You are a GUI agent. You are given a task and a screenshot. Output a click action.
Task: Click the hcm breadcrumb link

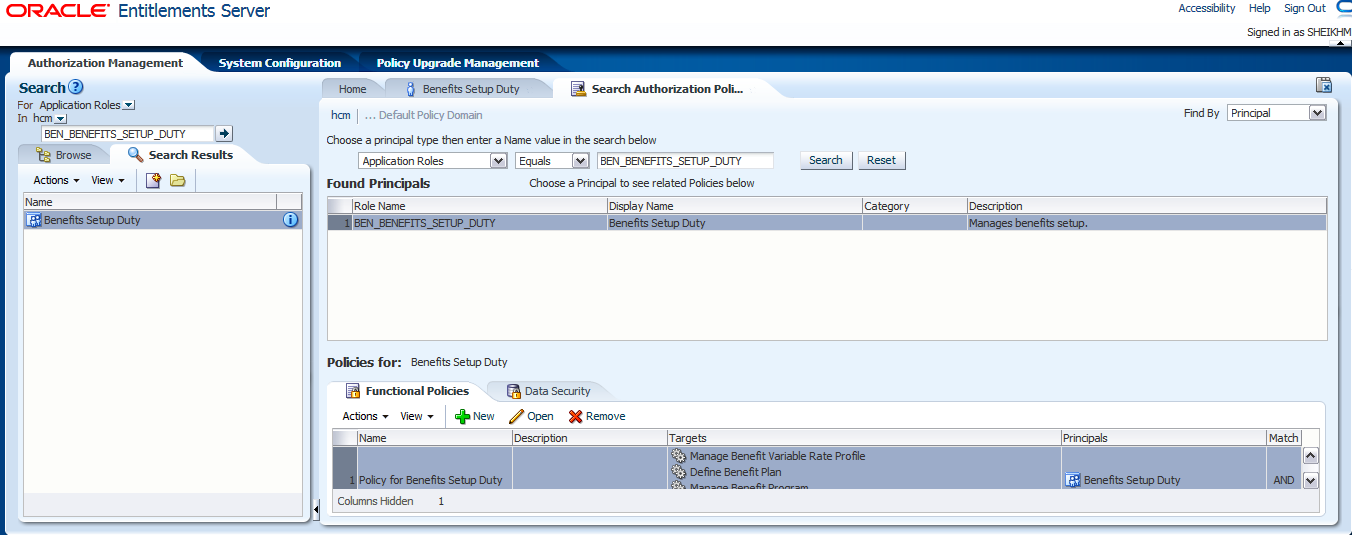(341, 115)
